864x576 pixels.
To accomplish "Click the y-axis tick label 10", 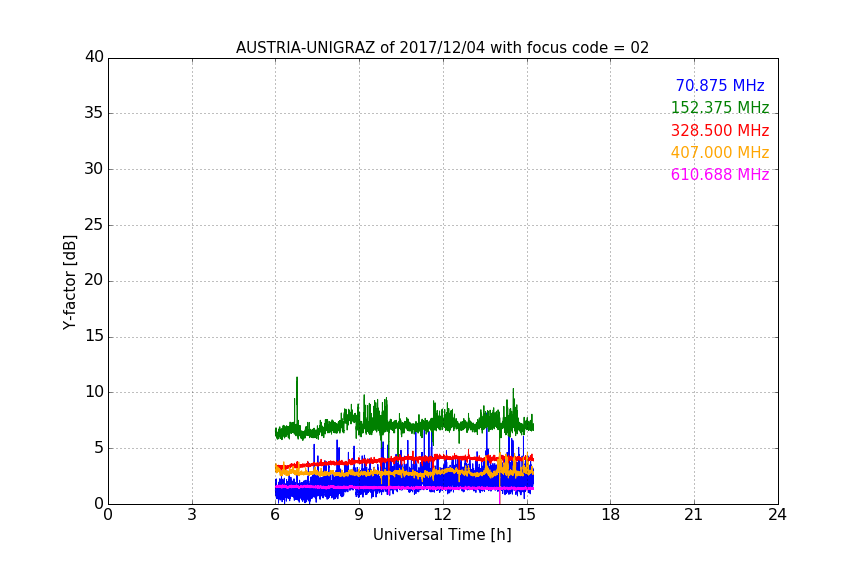I will [94, 392].
